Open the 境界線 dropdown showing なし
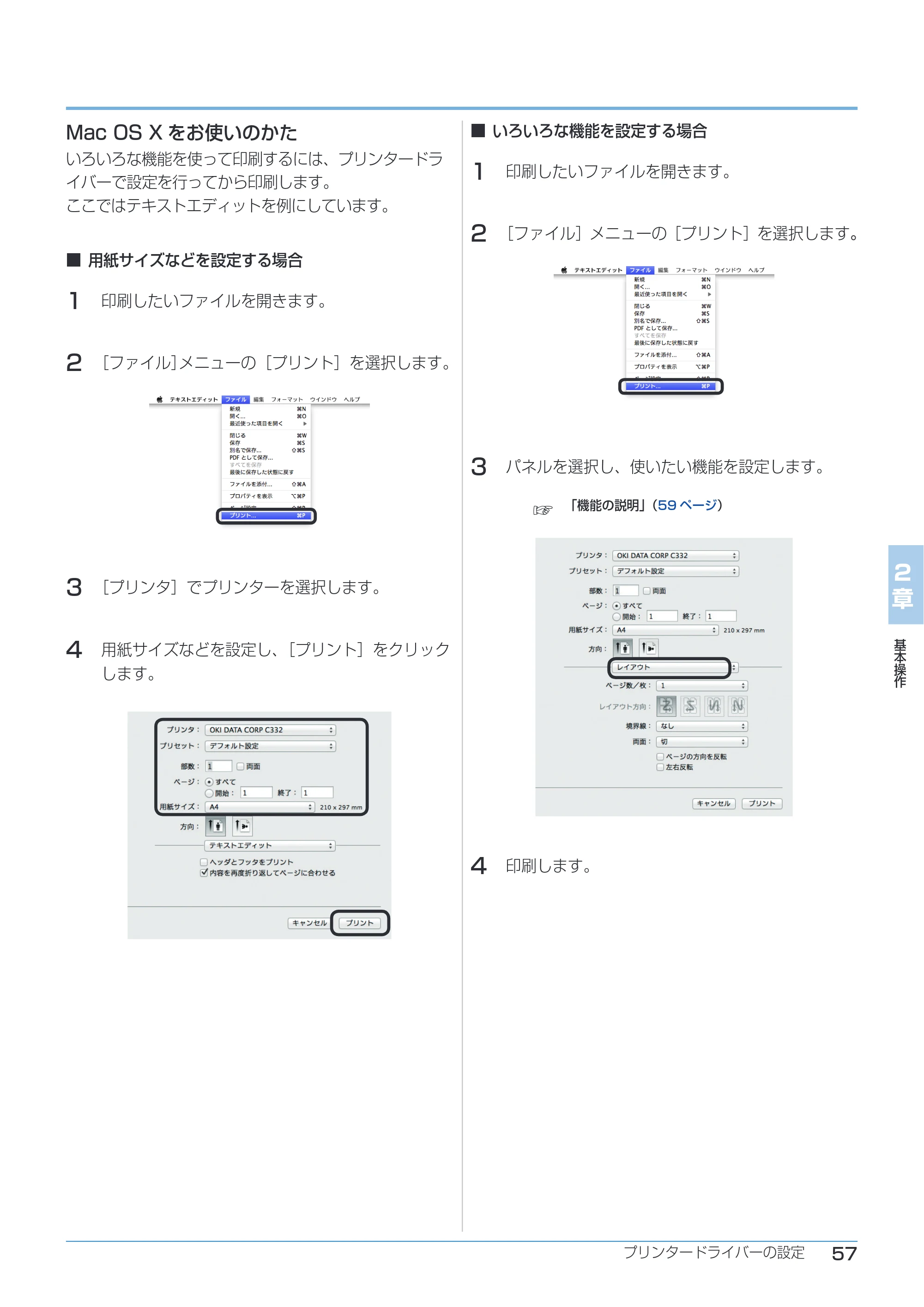The image size is (924, 1307). click(702, 726)
